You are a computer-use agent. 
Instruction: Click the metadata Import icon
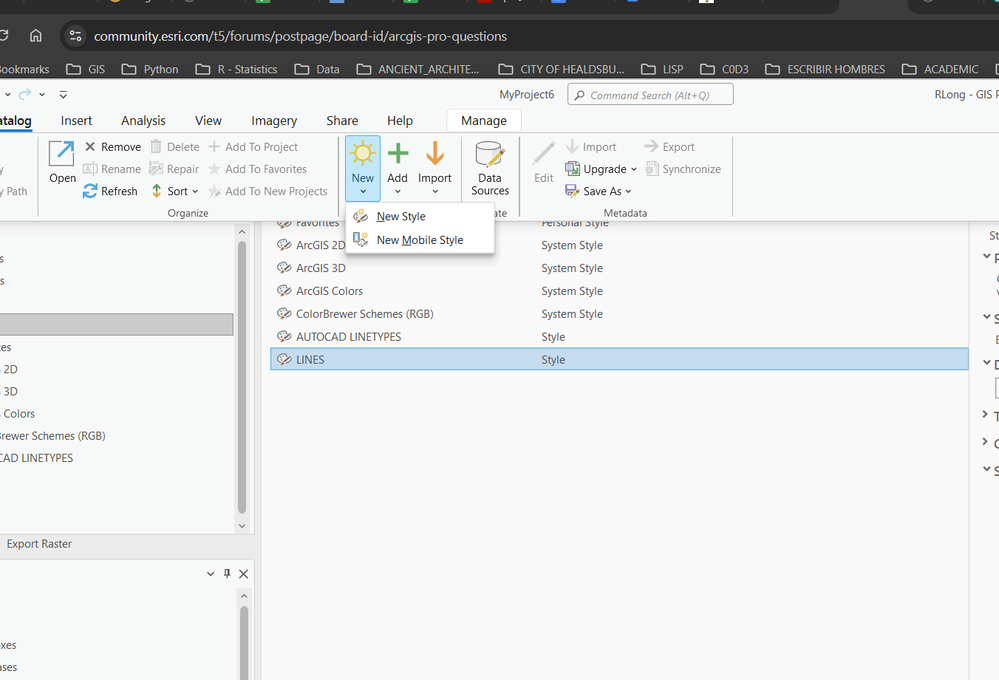click(572, 147)
